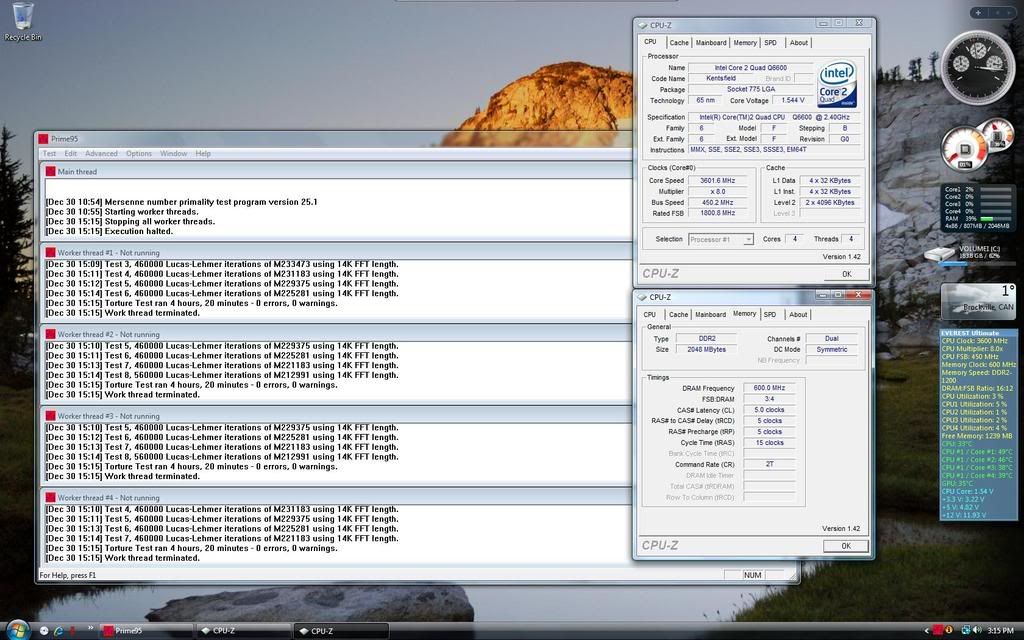Activate the first CPU-Z taskbar button
Screen dimensions: 1024x640
[x=243, y=631]
